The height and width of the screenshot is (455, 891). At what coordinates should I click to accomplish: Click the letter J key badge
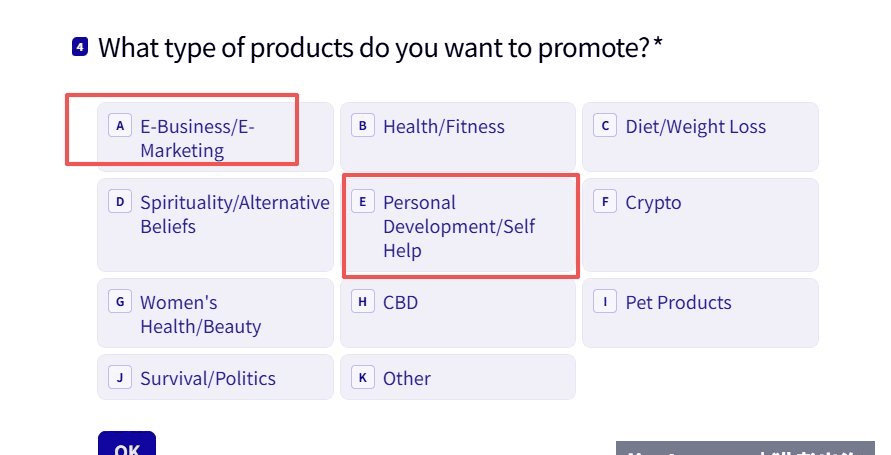[120, 378]
